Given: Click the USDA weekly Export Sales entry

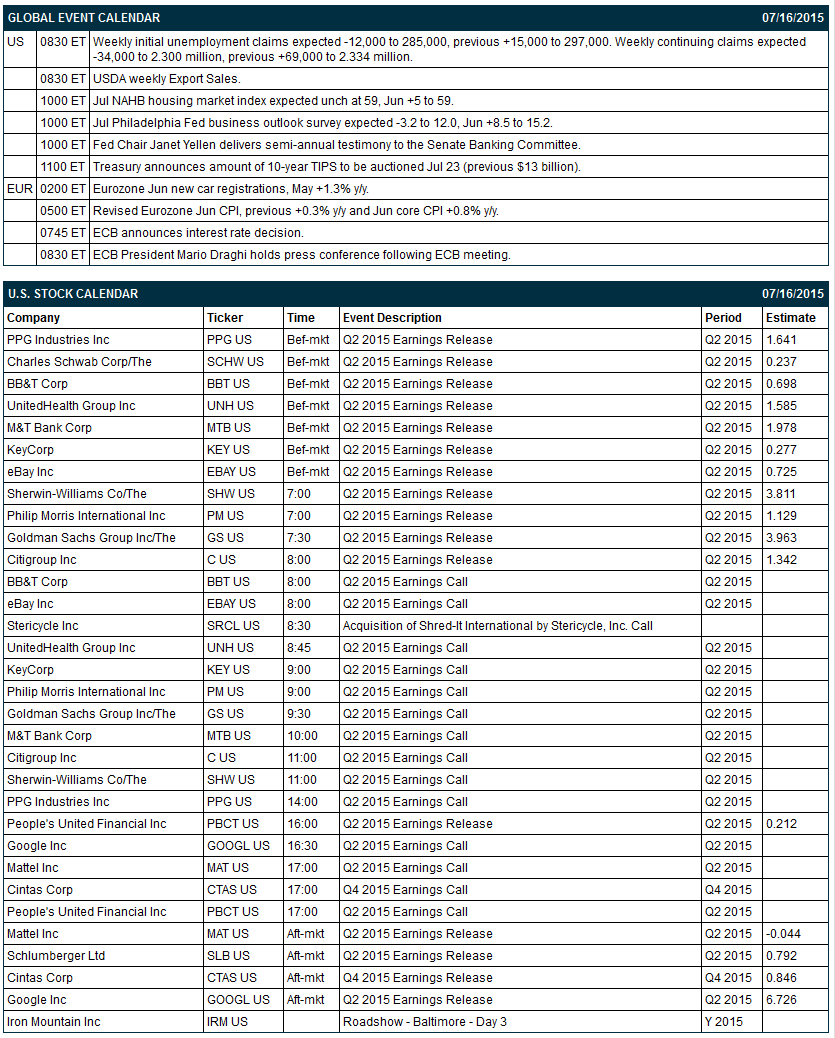Looking at the screenshot, I should 166,79.
